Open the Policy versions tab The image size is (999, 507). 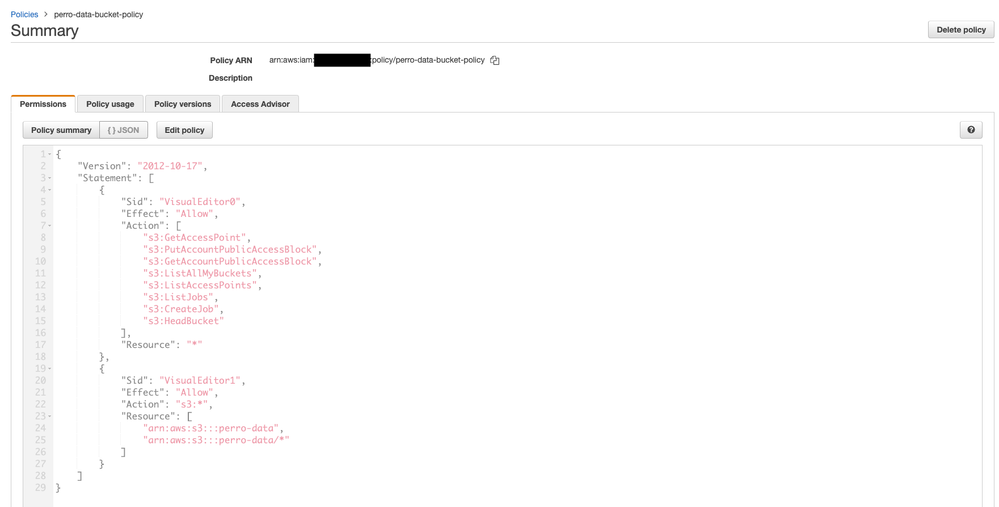click(x=182, y=104)
